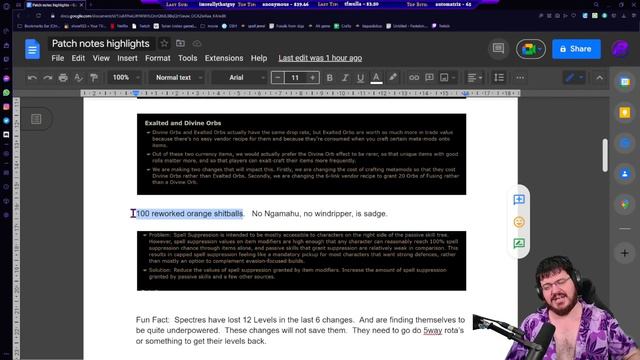Image resolution: width=640 pixels, height=360 pixels.
Task: Open Last edit was 1 hour ago link
Action: 320,58
